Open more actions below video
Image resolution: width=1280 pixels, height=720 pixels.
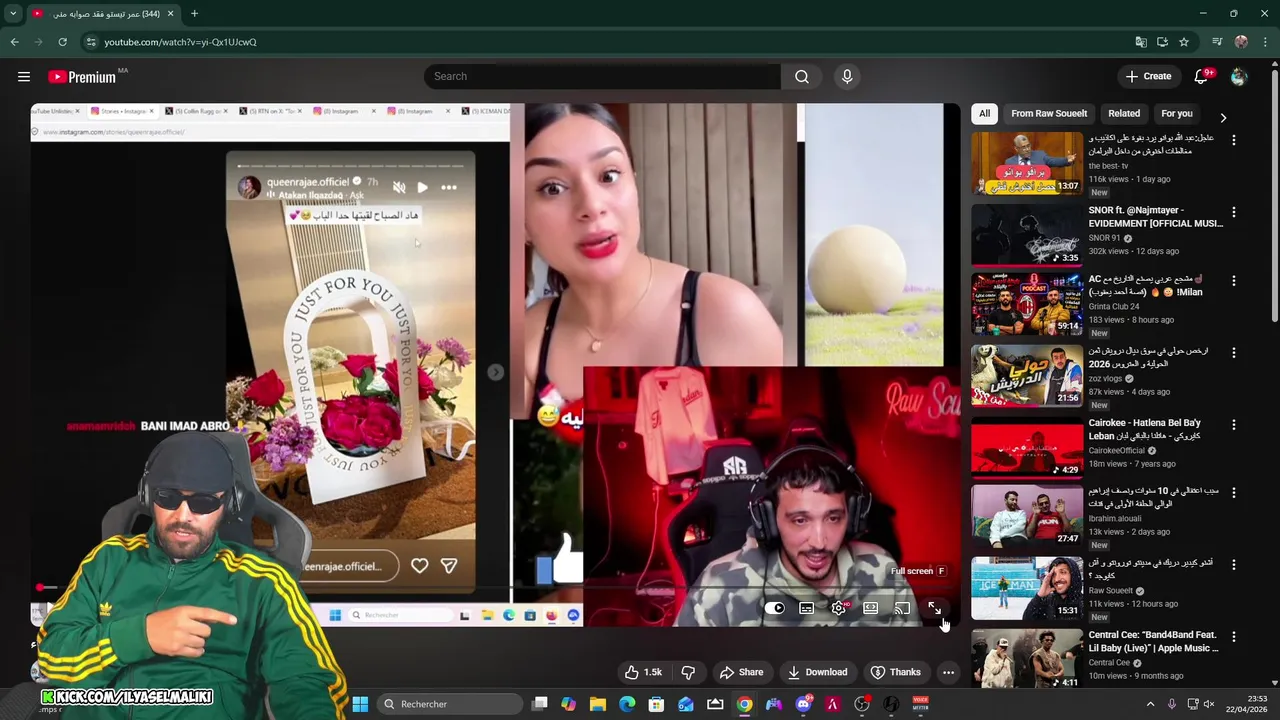948,672
